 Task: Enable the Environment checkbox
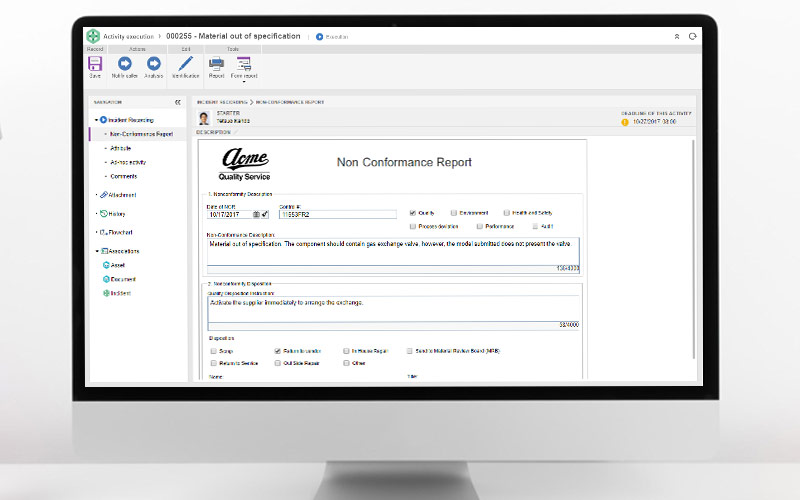(454, 213)
